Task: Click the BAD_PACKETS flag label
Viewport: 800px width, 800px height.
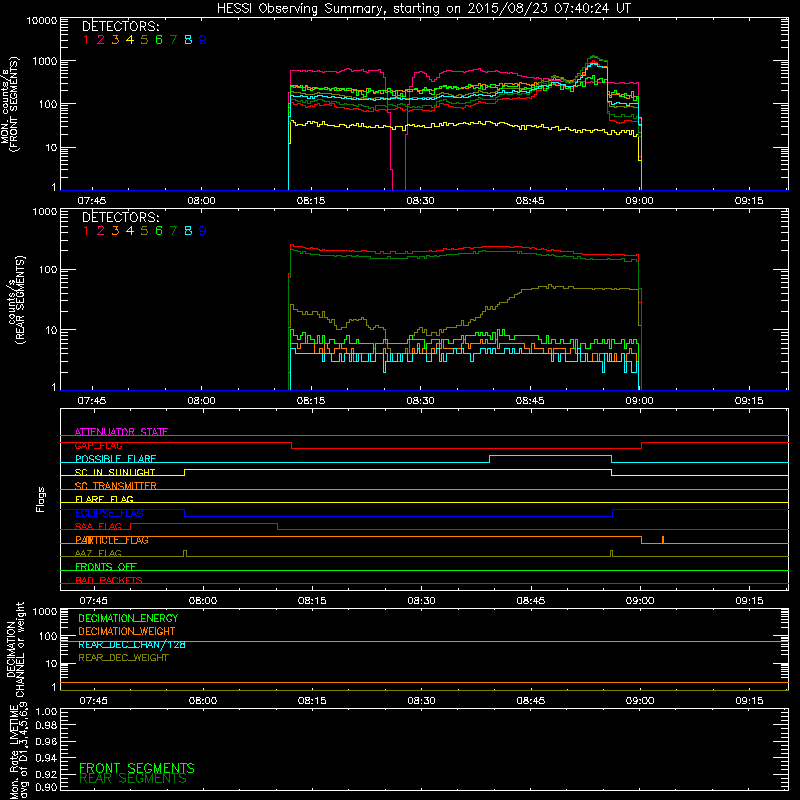Action: point(109,580)
